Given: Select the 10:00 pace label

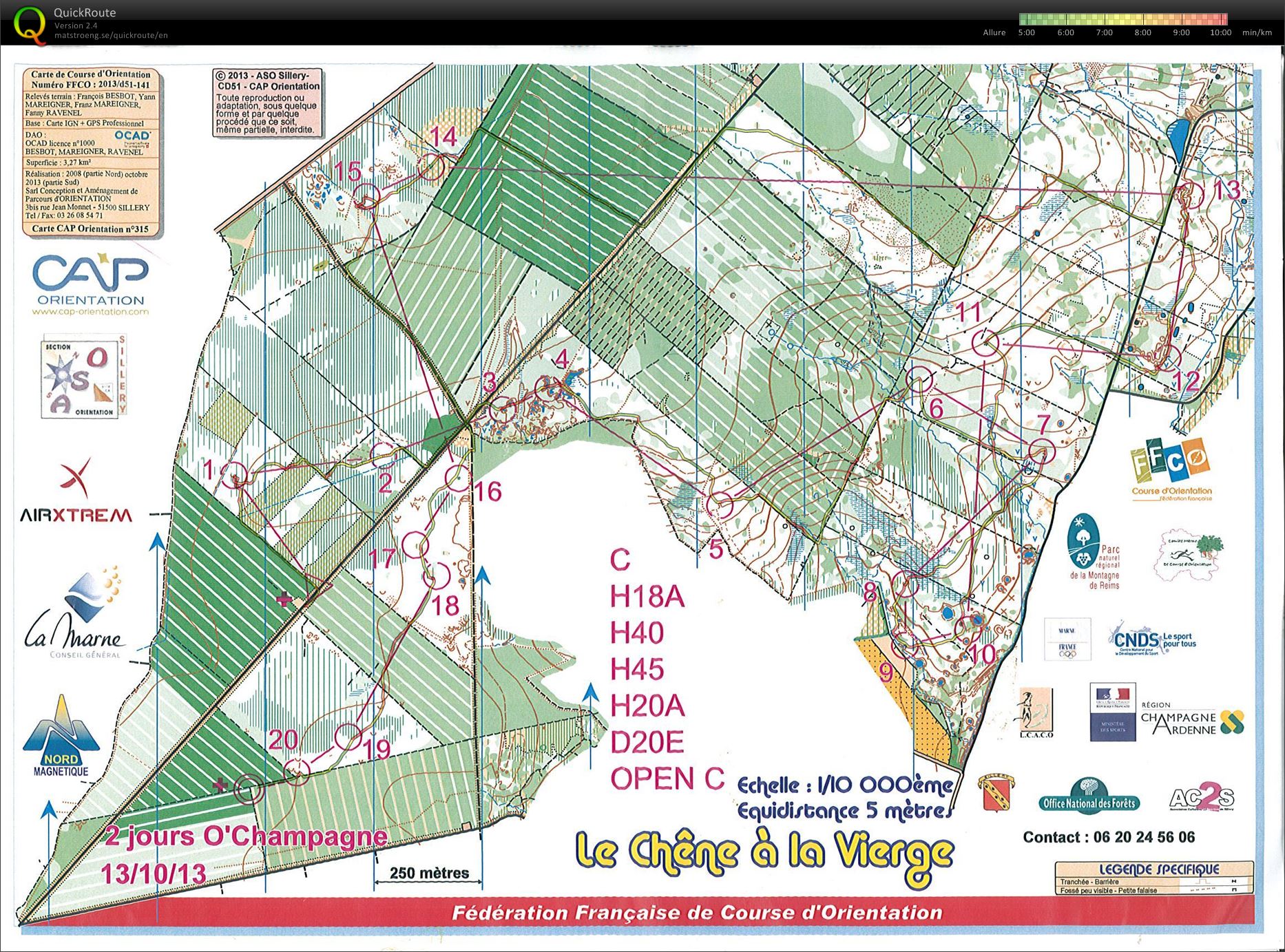Looking at the screenshot, I should click(x=1220, y=32).
